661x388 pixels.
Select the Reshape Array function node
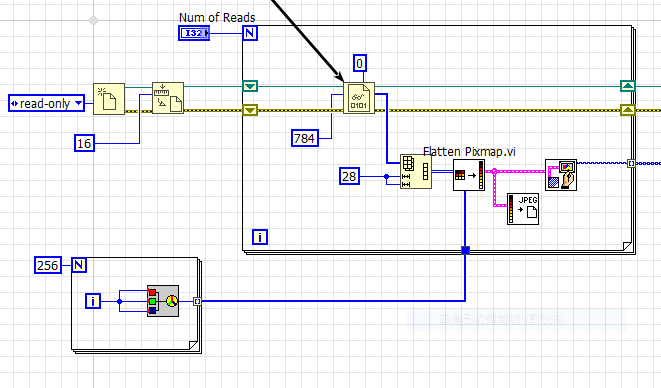(416, 171)
